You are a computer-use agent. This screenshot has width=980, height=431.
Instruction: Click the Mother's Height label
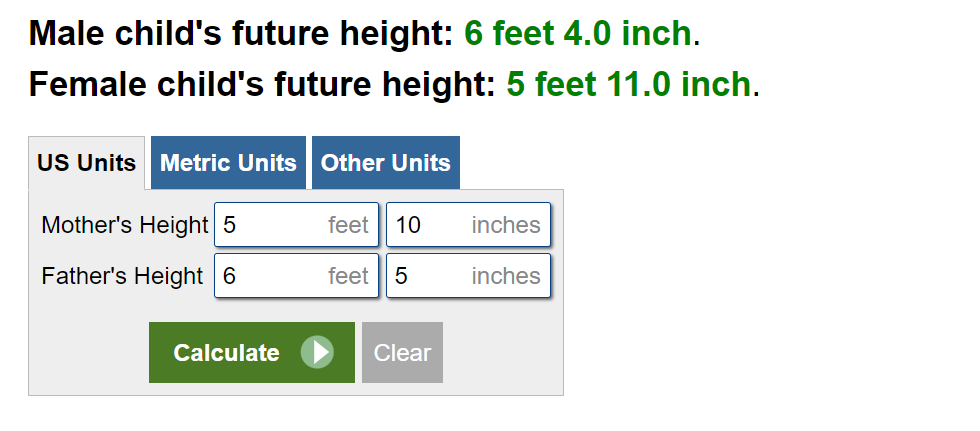point(124,225)
